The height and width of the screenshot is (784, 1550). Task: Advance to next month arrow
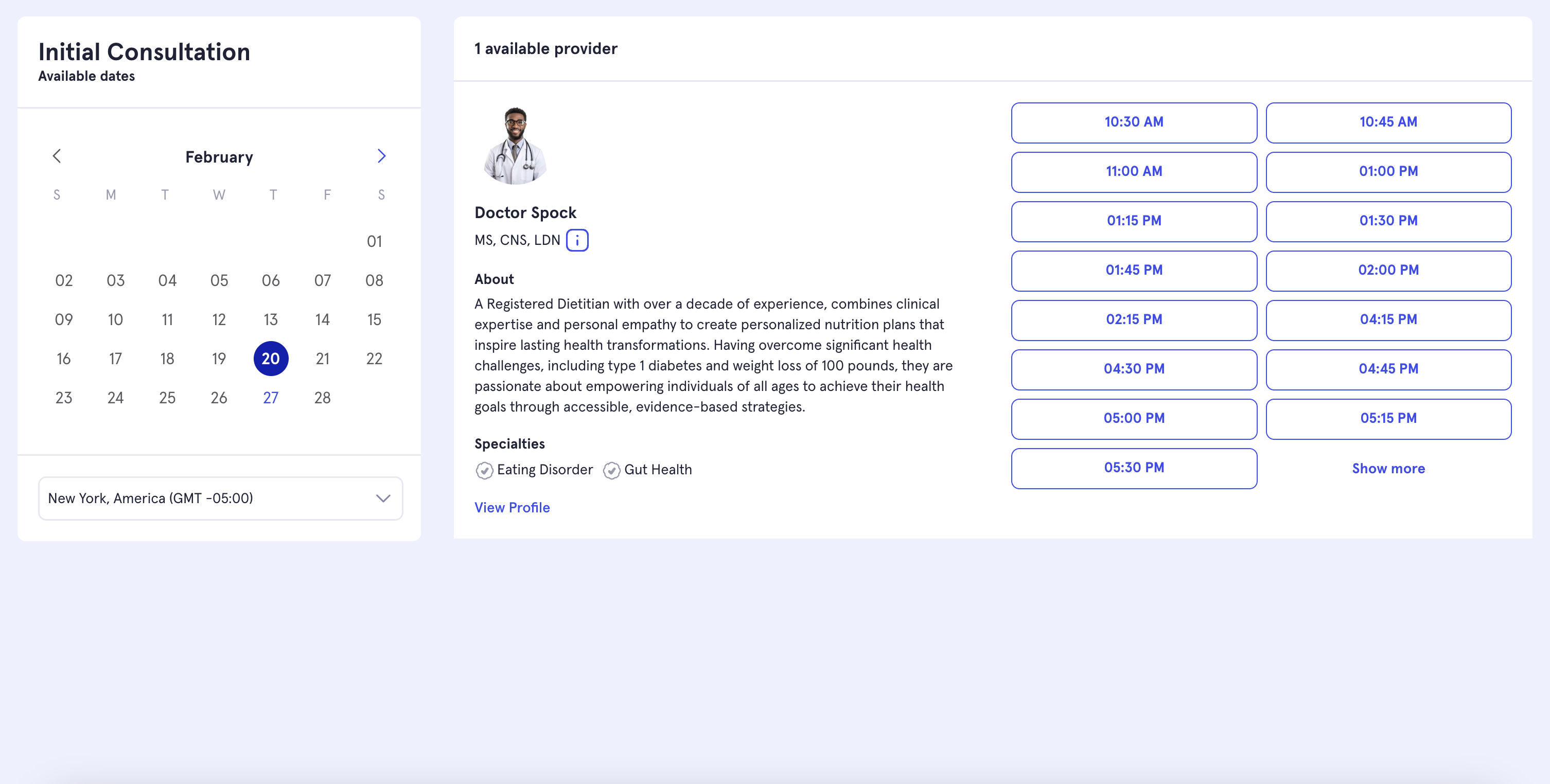pyautogui.click(x=381, y=156)
